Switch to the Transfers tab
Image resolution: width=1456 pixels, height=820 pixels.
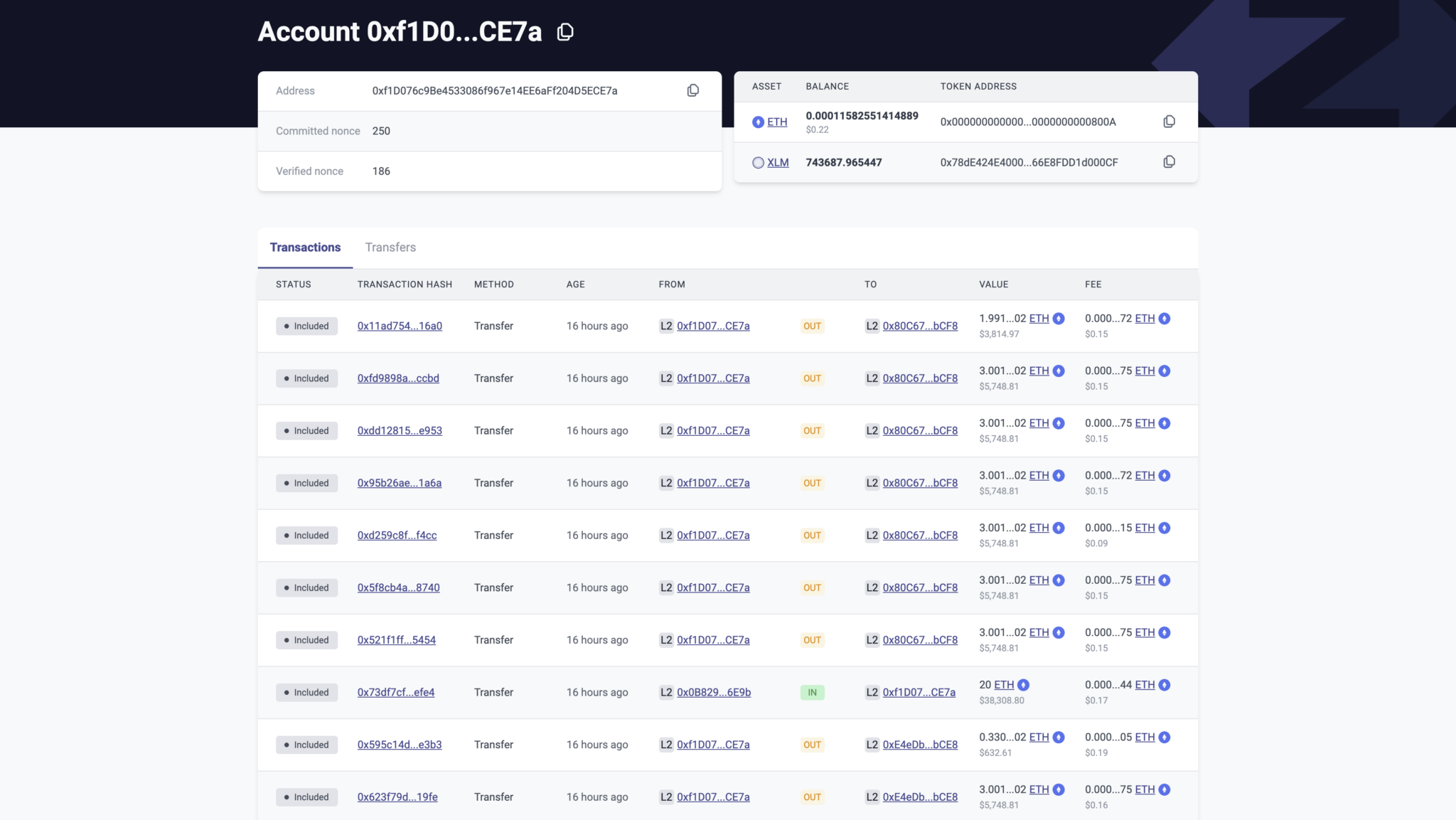click(x=390, y=247)
